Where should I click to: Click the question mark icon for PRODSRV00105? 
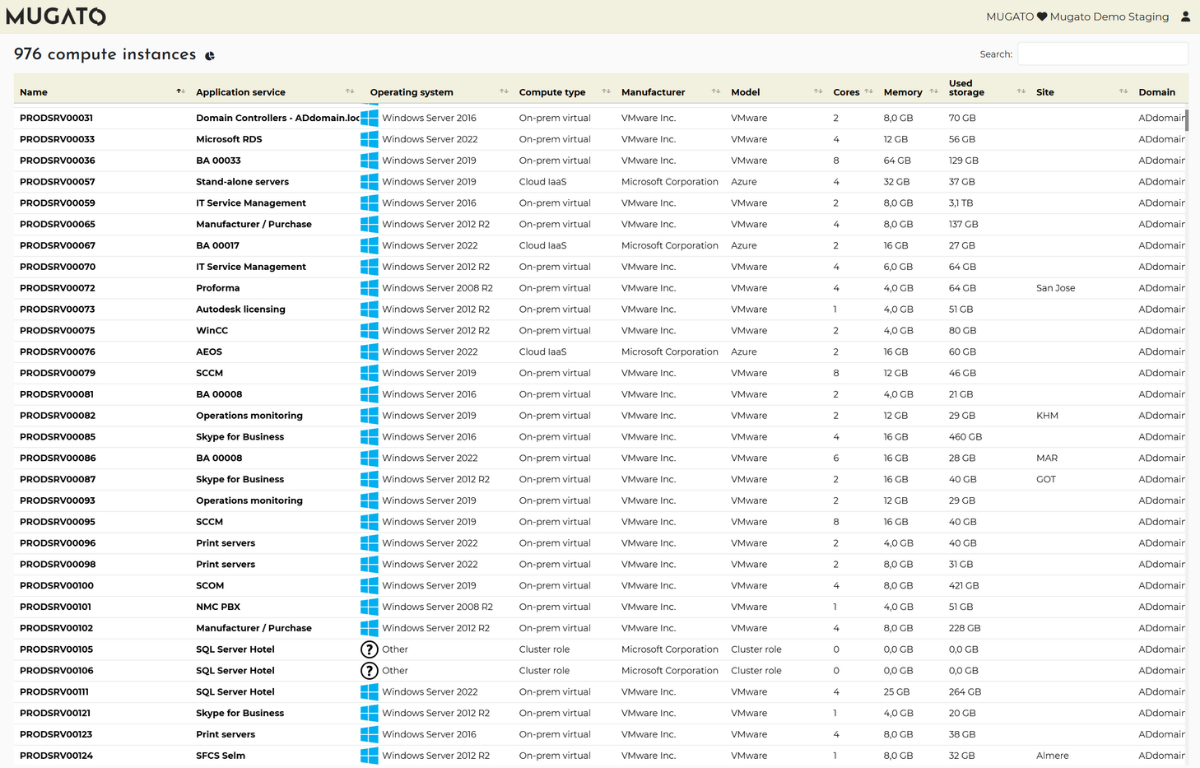click(369, 649)
